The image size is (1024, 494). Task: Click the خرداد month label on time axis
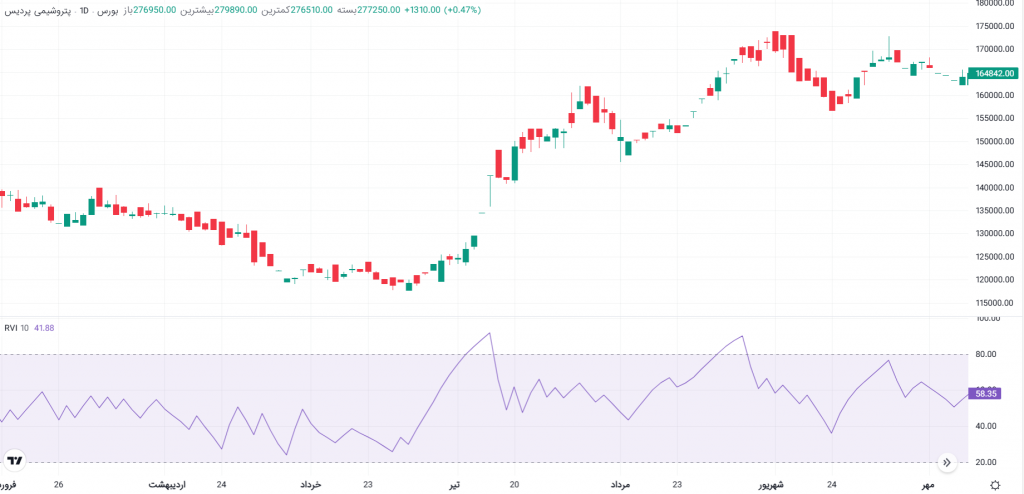click(311, 485)
